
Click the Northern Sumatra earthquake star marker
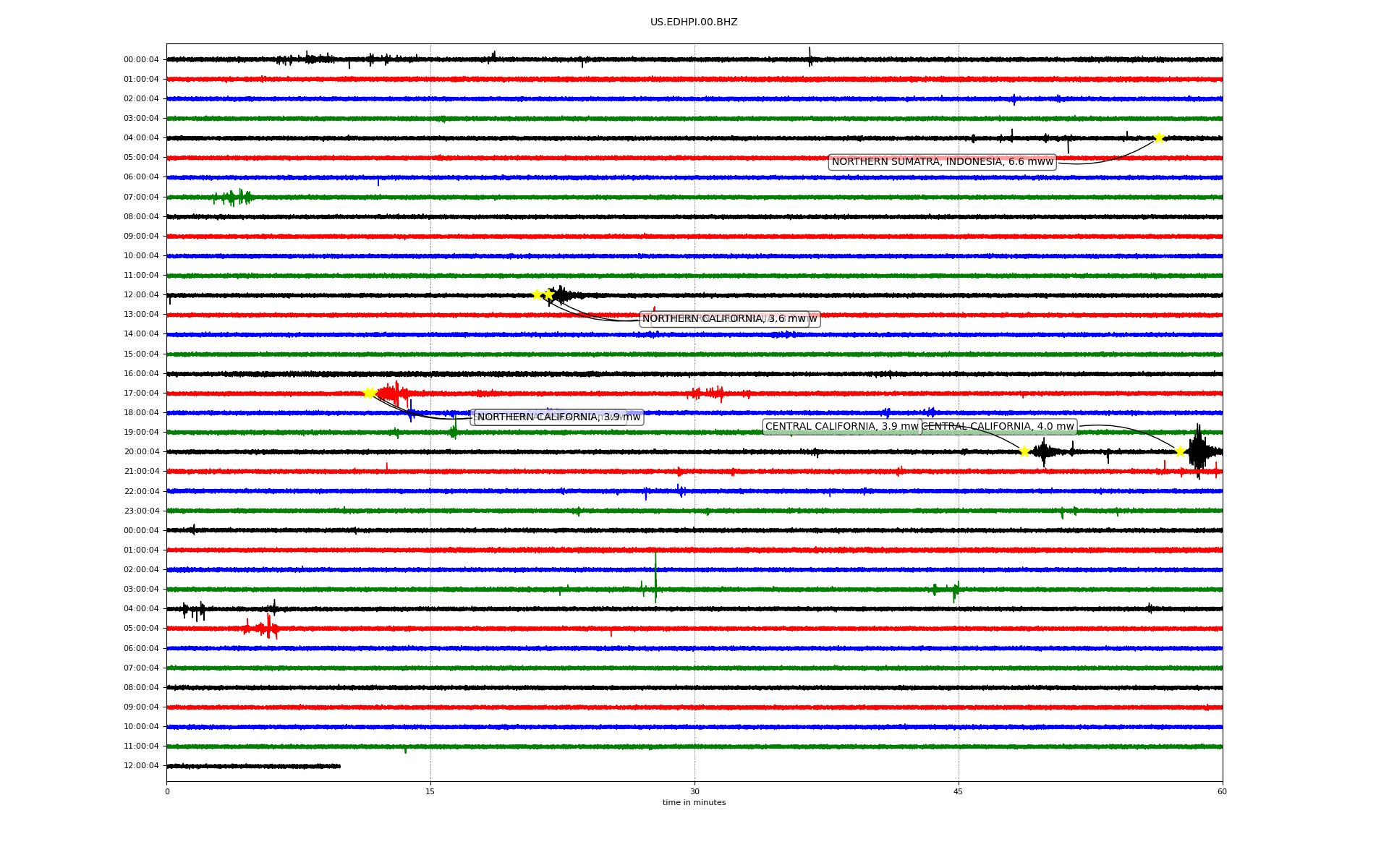[1159, 137]
